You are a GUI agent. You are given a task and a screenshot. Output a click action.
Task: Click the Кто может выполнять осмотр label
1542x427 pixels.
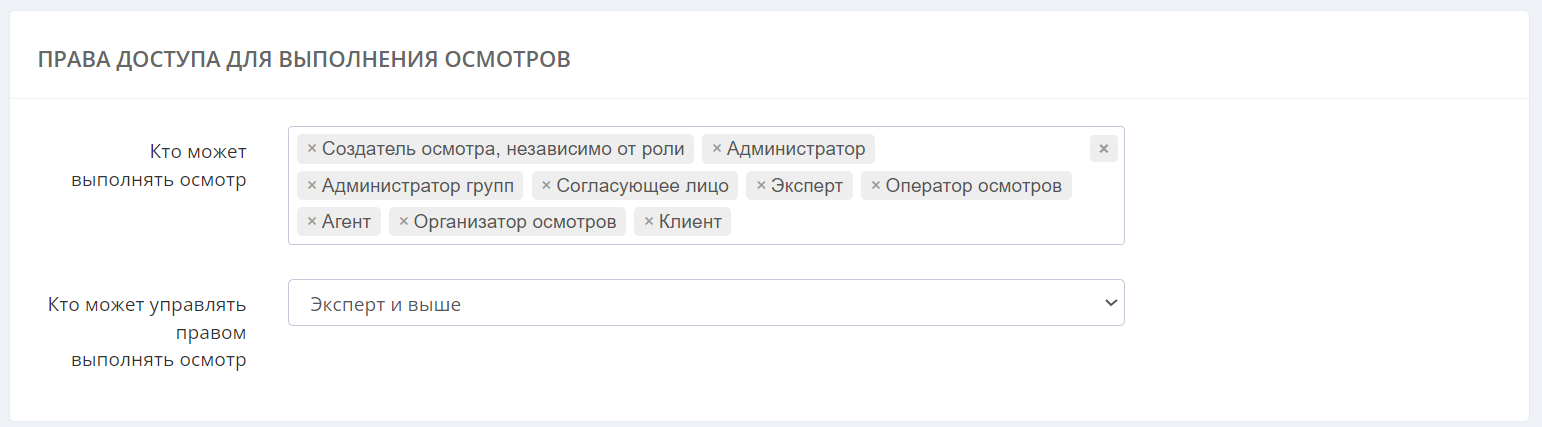pyautogui.click(x=158, y=166)
